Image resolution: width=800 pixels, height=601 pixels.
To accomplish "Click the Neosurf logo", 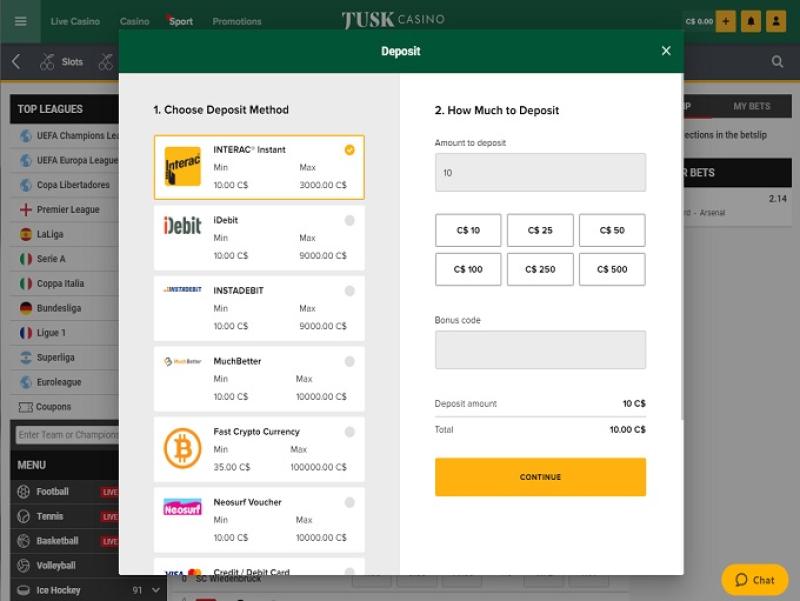I will tap(182, 507).
